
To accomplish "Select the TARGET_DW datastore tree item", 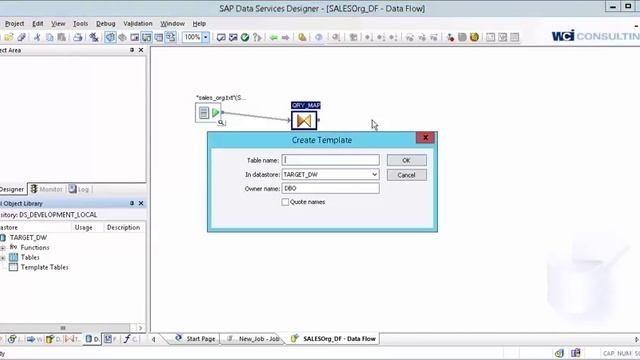I will pyautogui.click(x=28, y=238).
